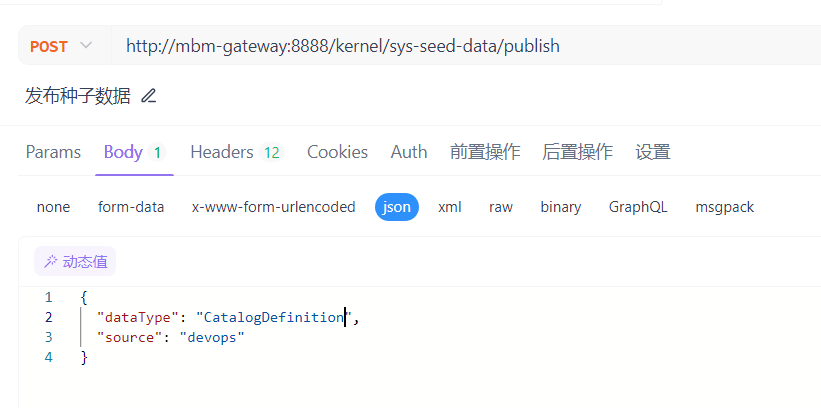Select the xml body type

450,207
